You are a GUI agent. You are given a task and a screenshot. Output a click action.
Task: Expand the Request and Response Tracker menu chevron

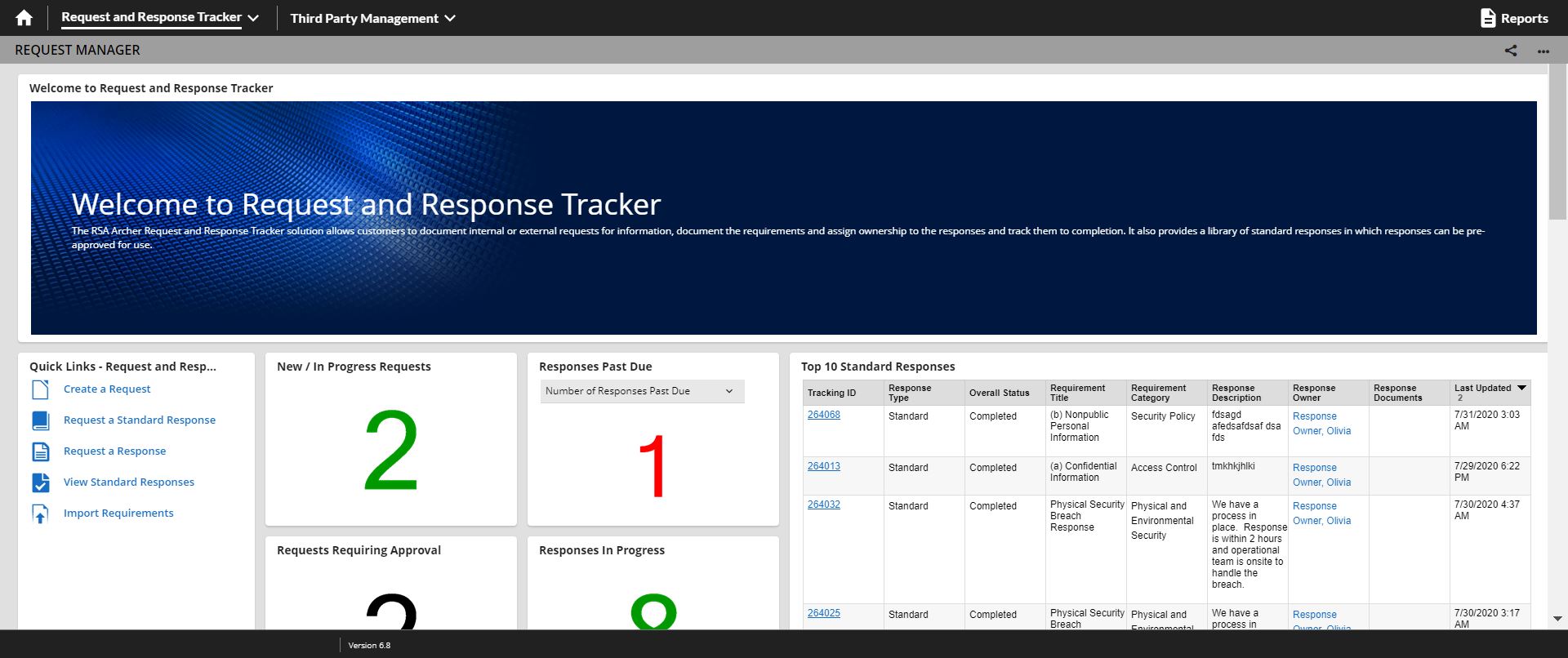(253, 18)
